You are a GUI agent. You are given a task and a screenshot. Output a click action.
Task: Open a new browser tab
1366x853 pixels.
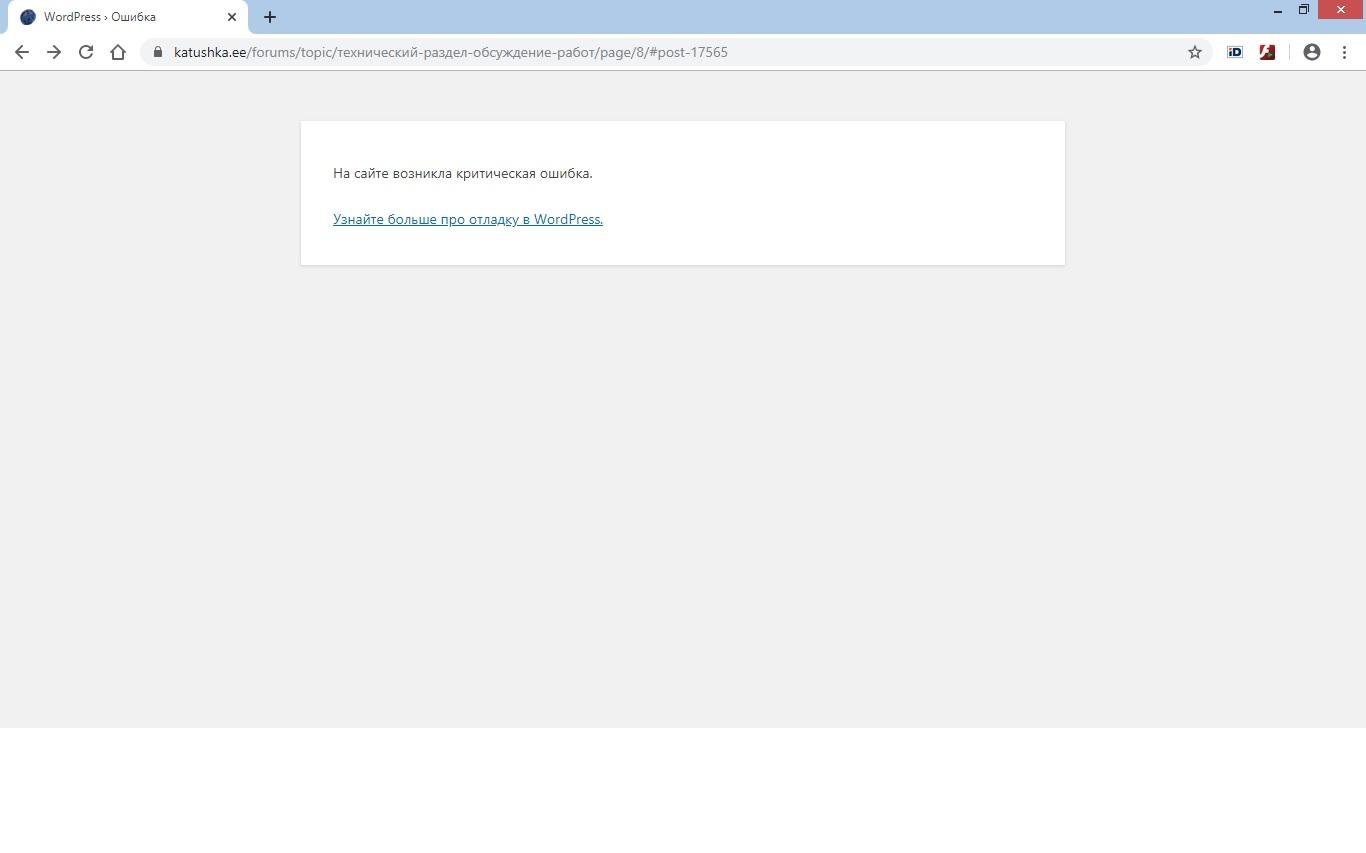270,17
